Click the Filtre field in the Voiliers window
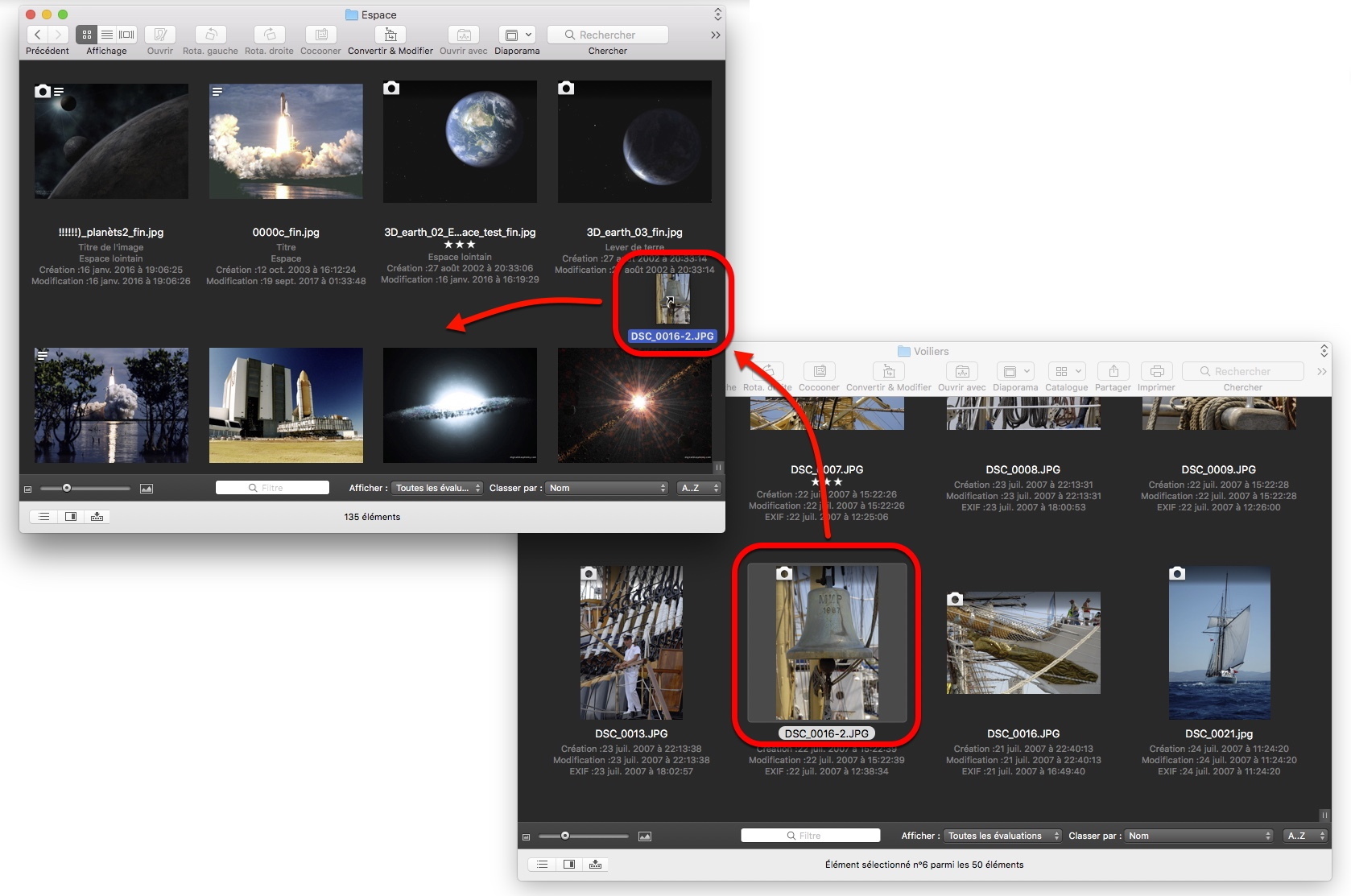The width and height of the screenshot is (1351, 896). point(810,836)
